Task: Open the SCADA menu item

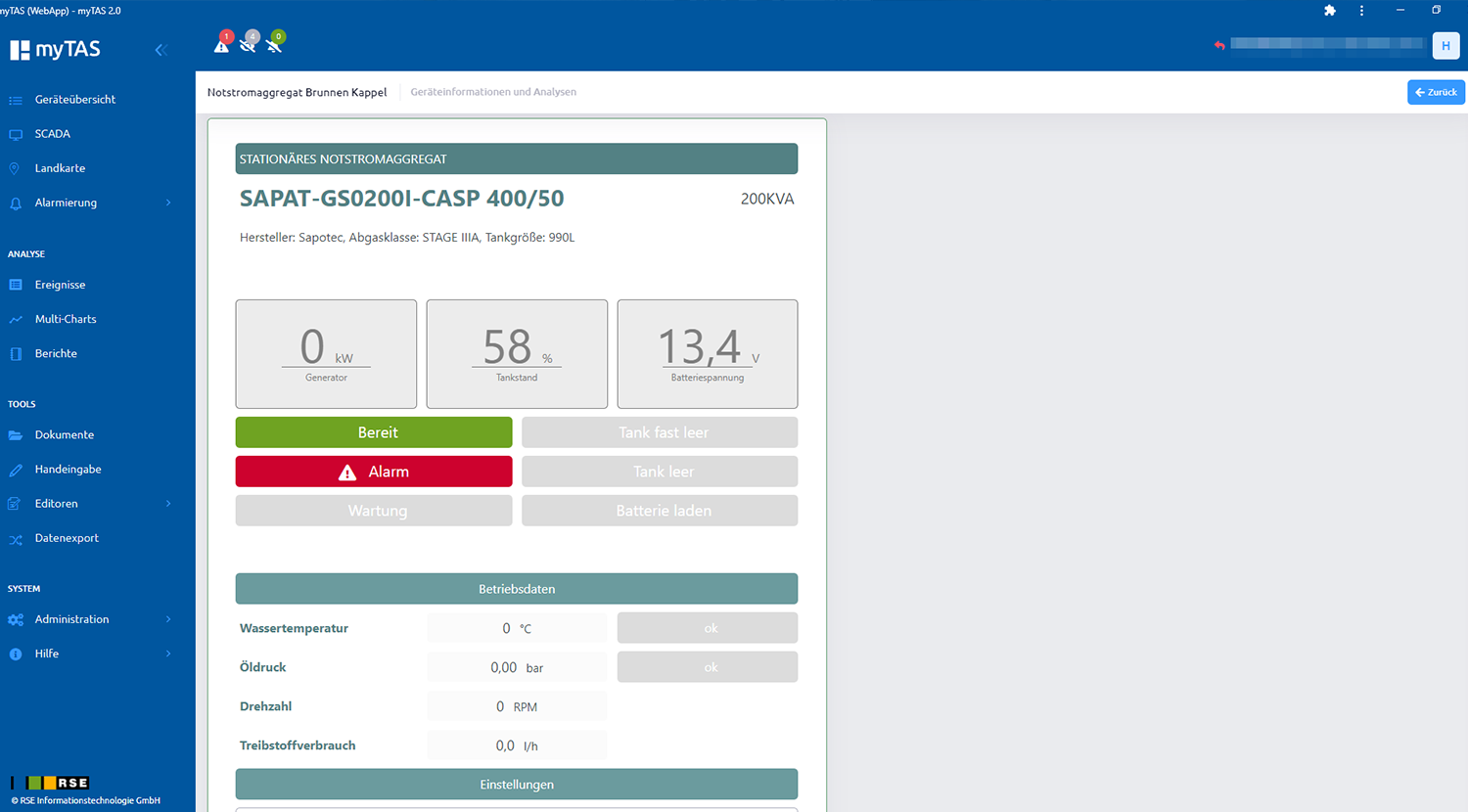Action: pyautogui.click(x=52, y=134)
